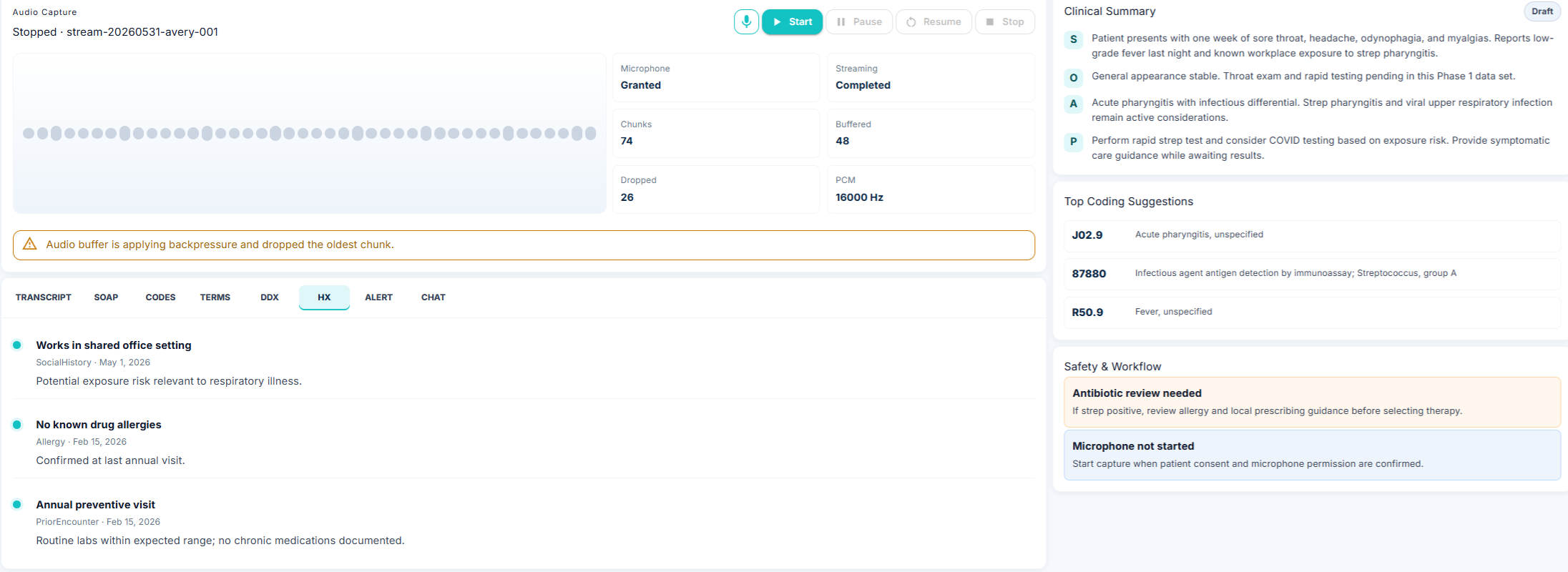The height and width of the screenshot is (572, 1568).
Task: Click the SocialHistory · May 1, 2026 metadata
Action: coord(93,363)
